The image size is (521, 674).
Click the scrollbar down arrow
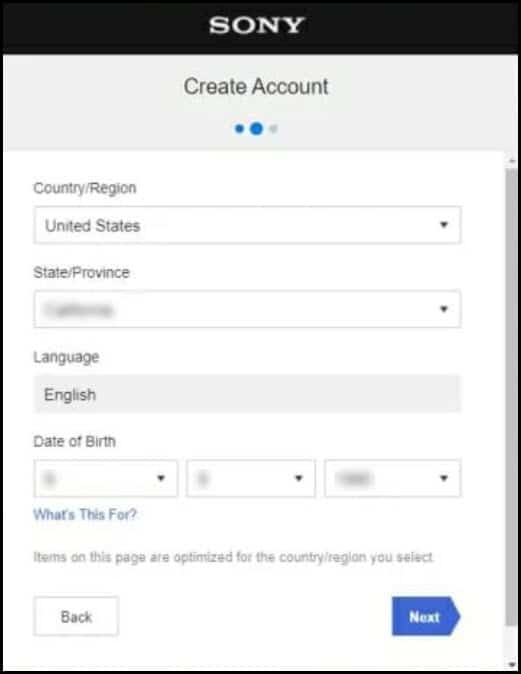512,664
